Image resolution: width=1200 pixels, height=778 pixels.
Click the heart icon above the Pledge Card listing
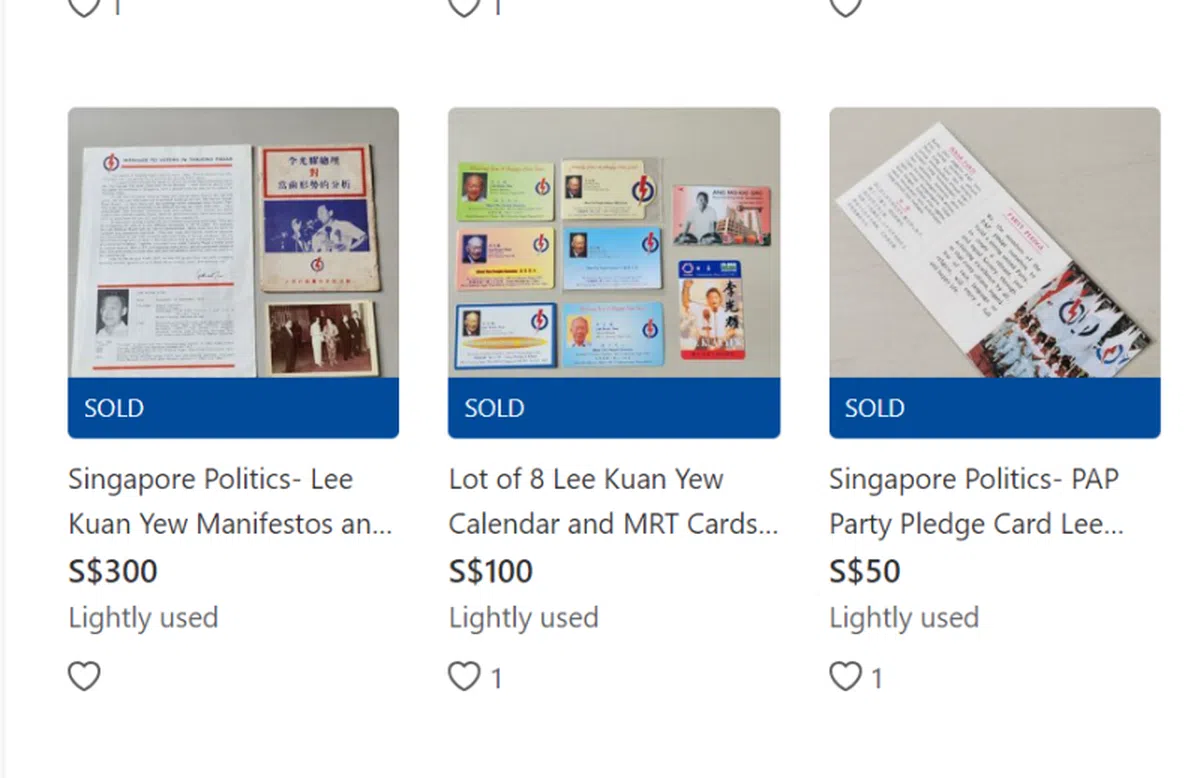(844, 8)
